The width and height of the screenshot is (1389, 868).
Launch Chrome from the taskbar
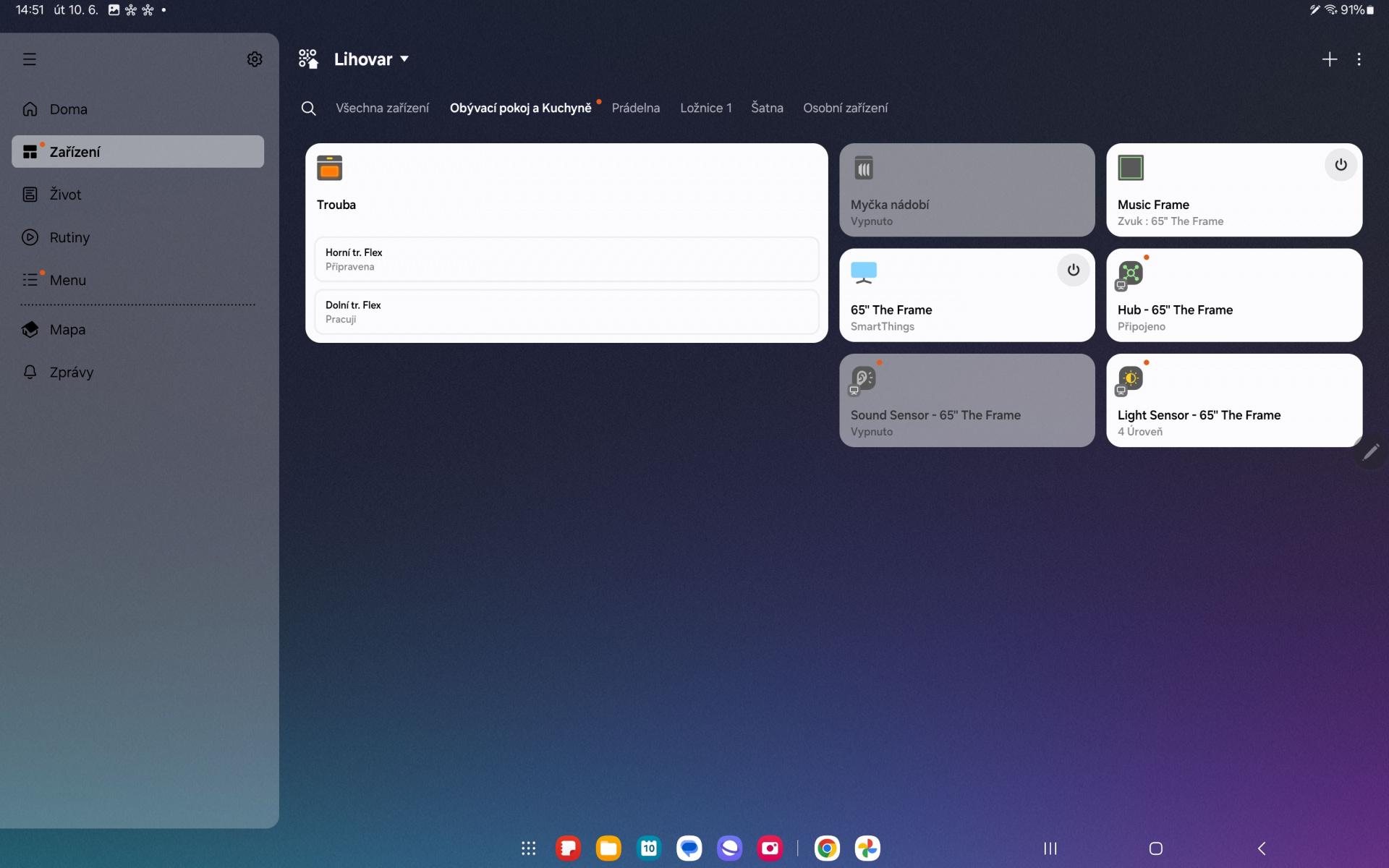[x=827, y=848]
